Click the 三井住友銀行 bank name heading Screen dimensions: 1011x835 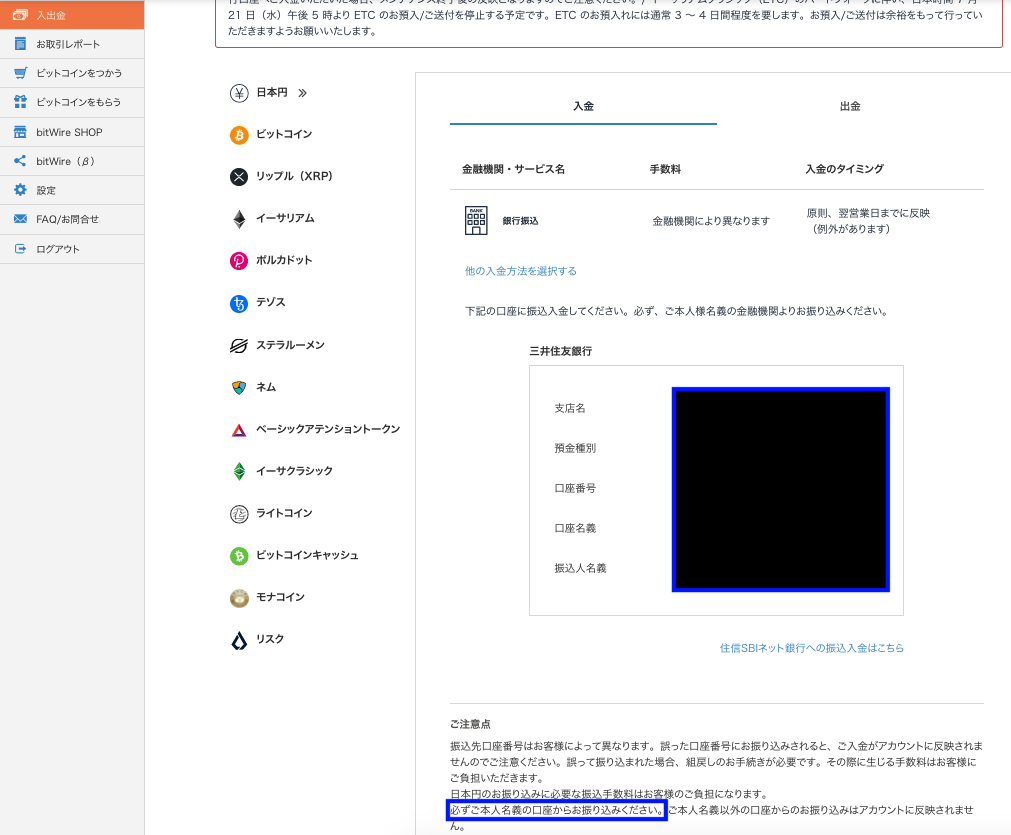tap(561, 351)
